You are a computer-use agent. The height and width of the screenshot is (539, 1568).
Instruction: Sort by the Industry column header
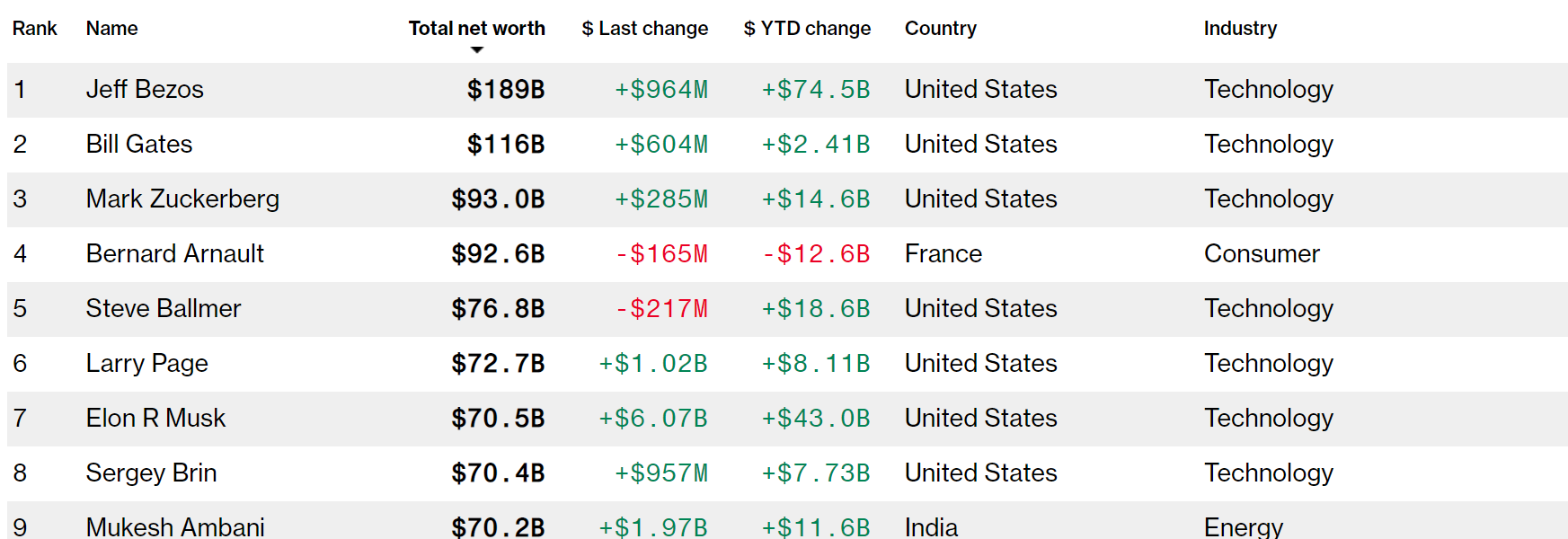coord(1240,29)
